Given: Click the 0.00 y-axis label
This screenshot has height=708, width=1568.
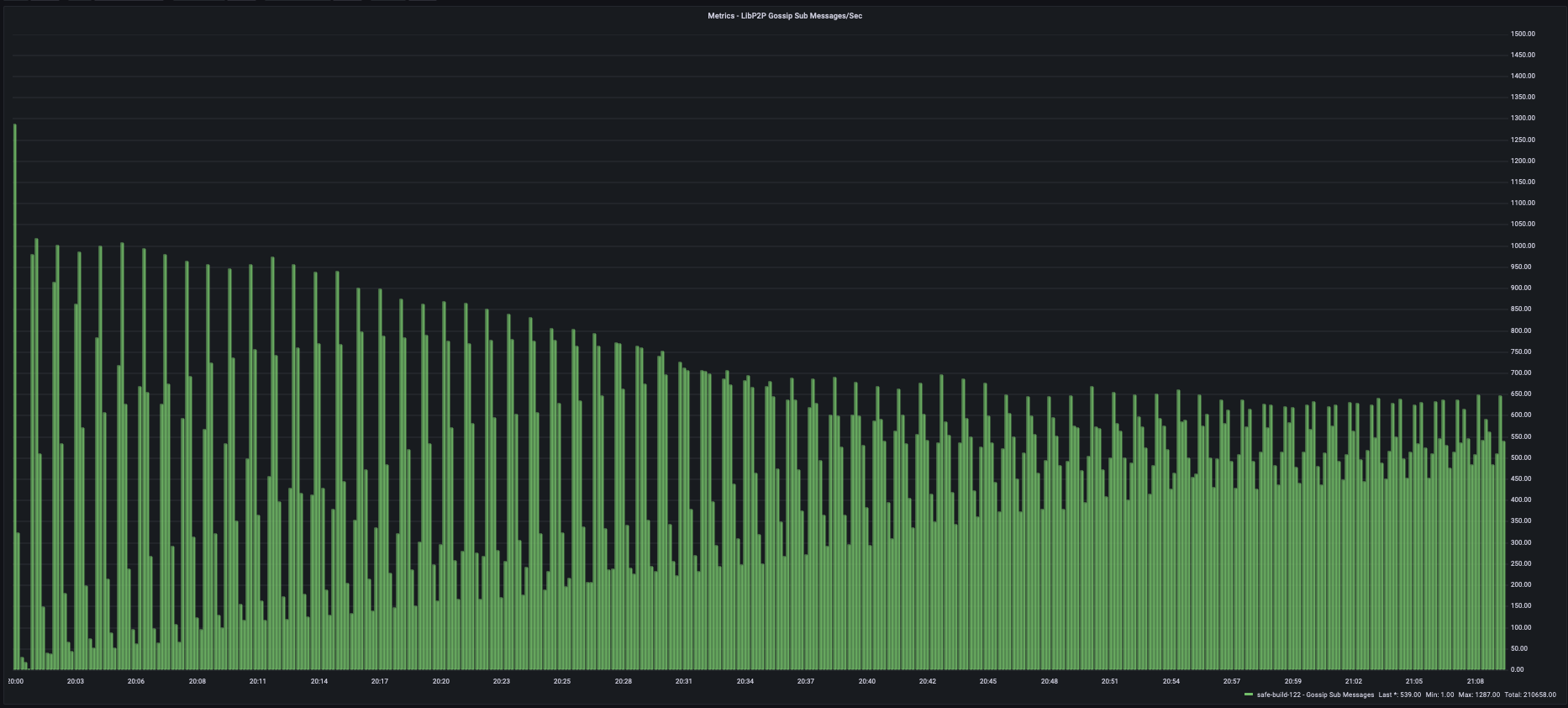Looking at the screenshot, I should (x=1518, y=669).
